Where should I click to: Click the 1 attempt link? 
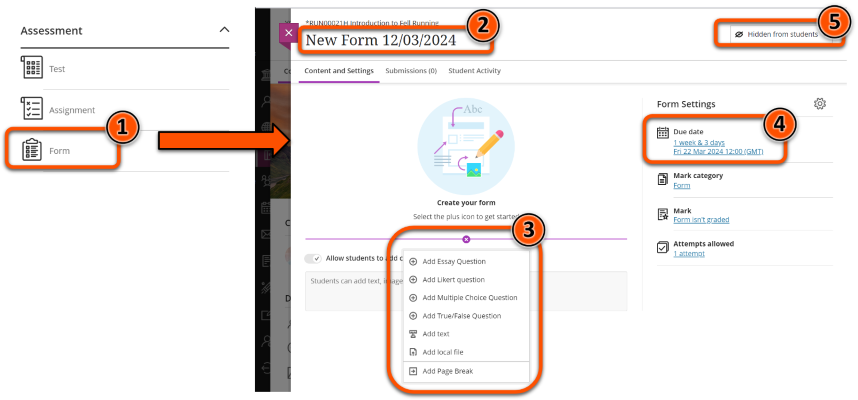pyautogui.click(x=687, y=254)
